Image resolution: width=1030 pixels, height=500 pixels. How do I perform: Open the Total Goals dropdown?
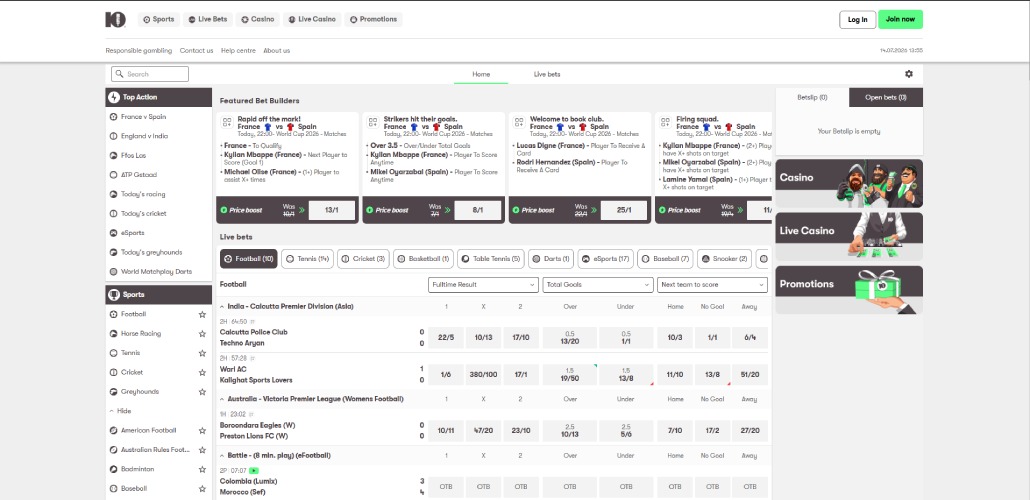point(598,284)
